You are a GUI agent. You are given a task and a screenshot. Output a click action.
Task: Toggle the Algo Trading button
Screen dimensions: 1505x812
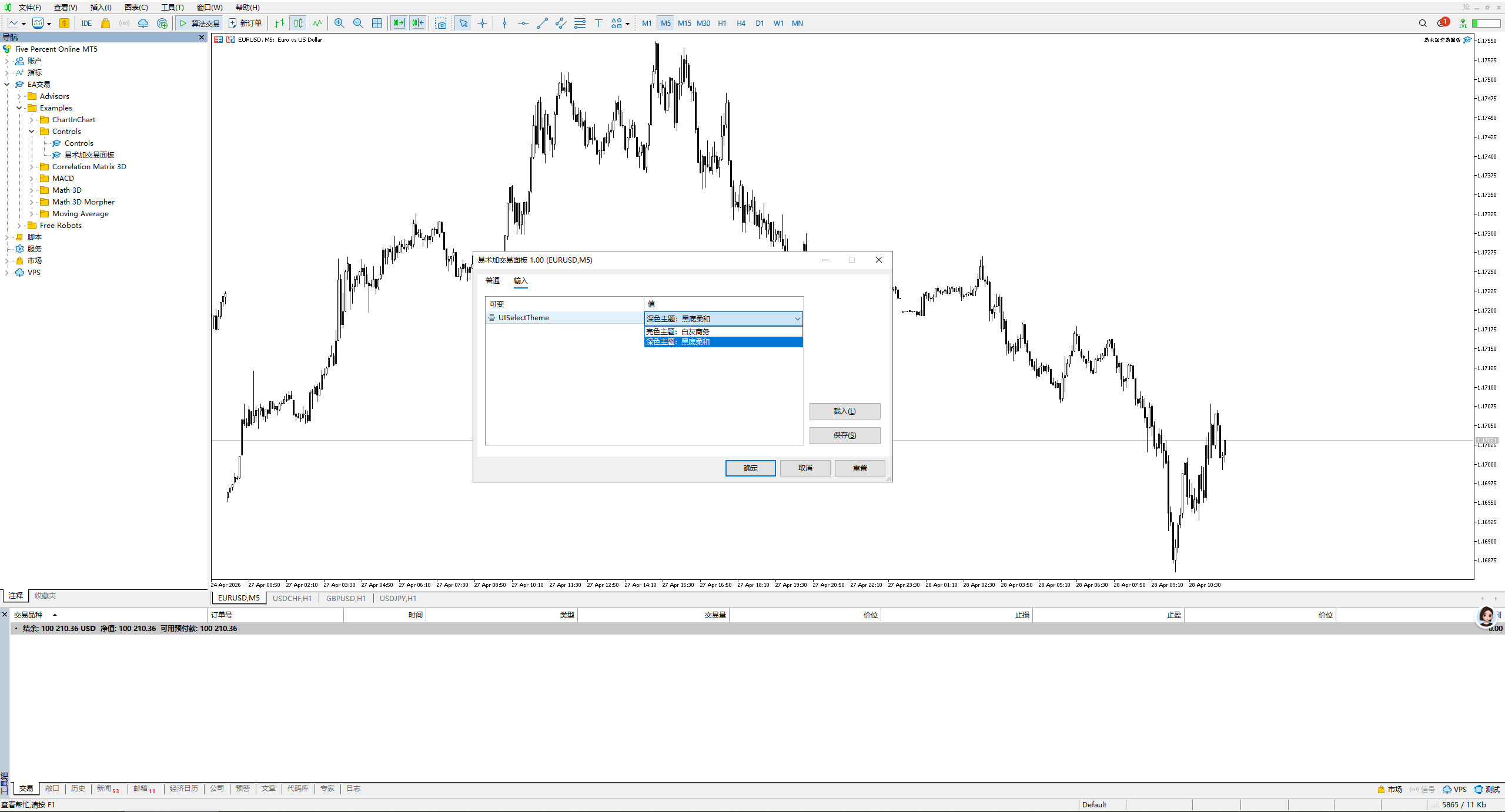pos(199,24)
